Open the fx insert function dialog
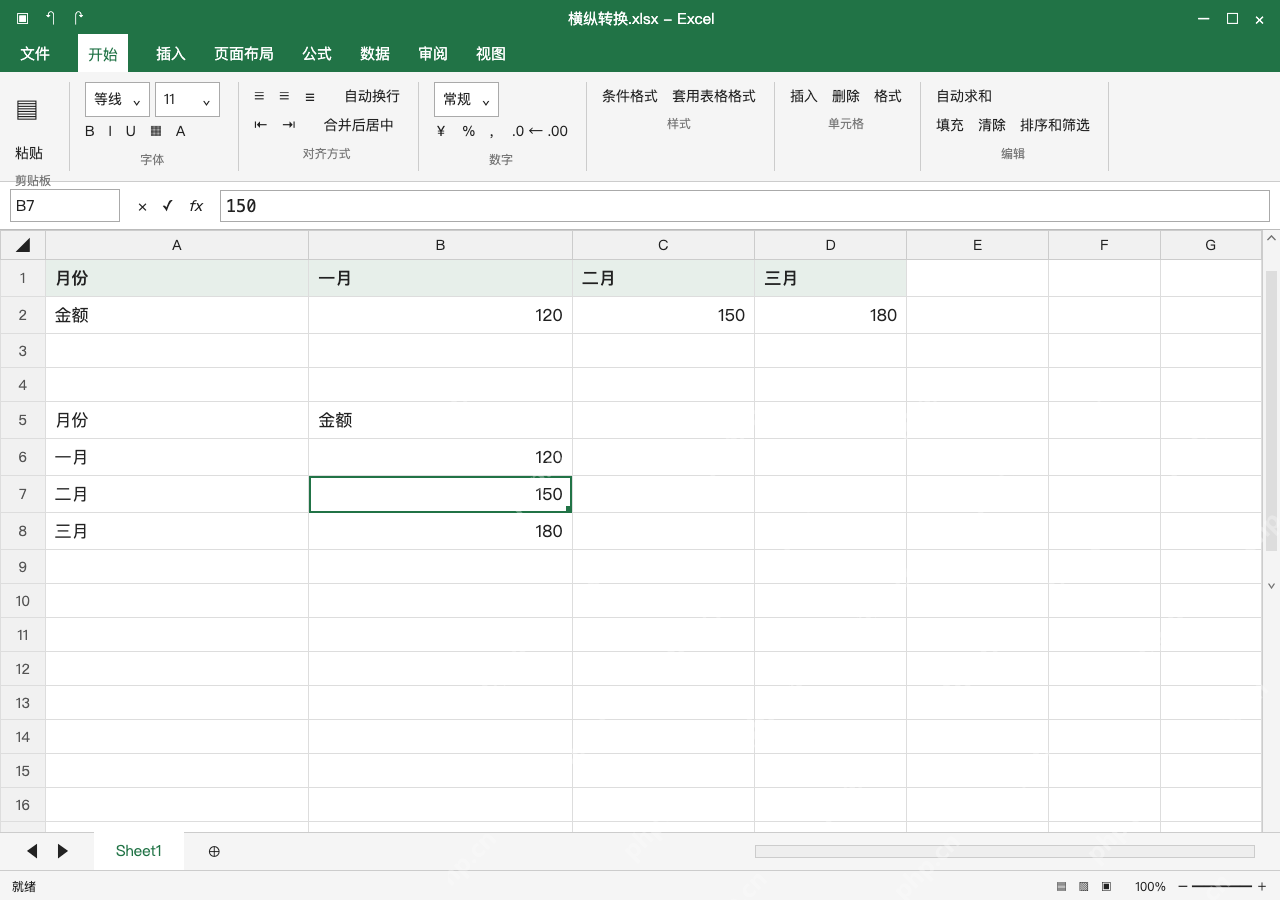1280x900 pixels. [196, 206]
